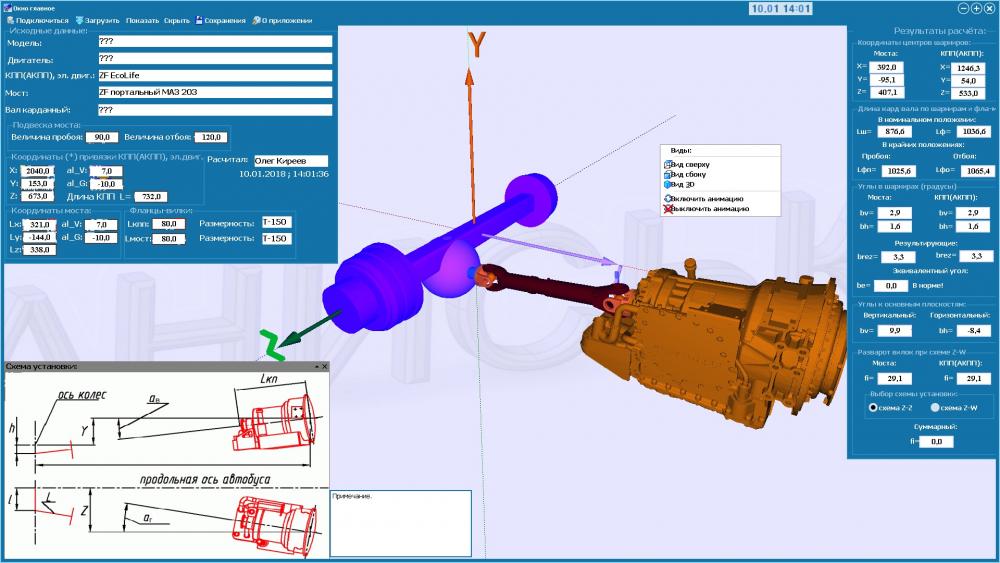1000x563 pixels.
Task: Click Размерность T-150 field in Lкпп row
Action: pyautogui.click(x=276, y=222)
